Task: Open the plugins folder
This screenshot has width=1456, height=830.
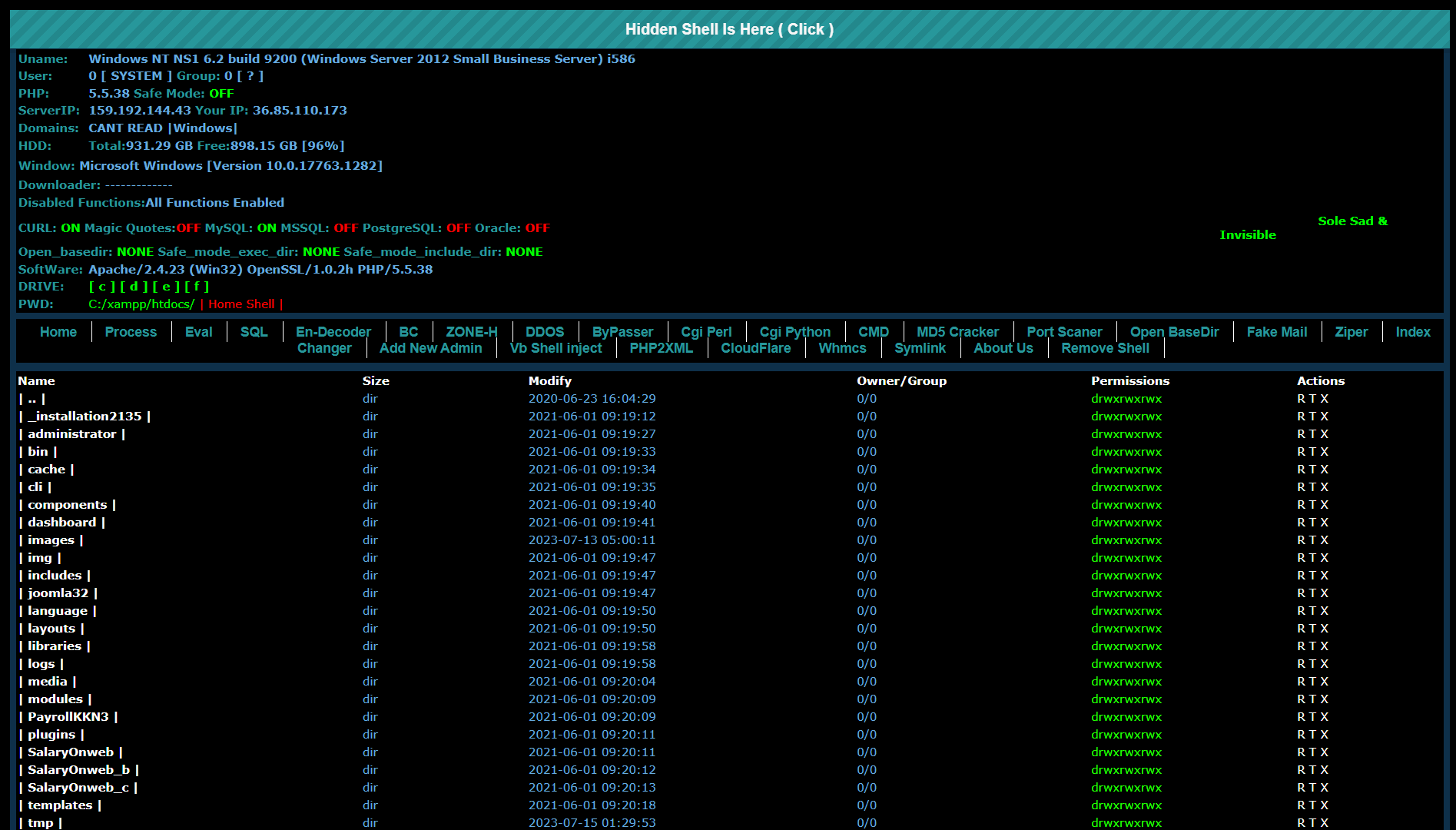Action: [51, 735]
